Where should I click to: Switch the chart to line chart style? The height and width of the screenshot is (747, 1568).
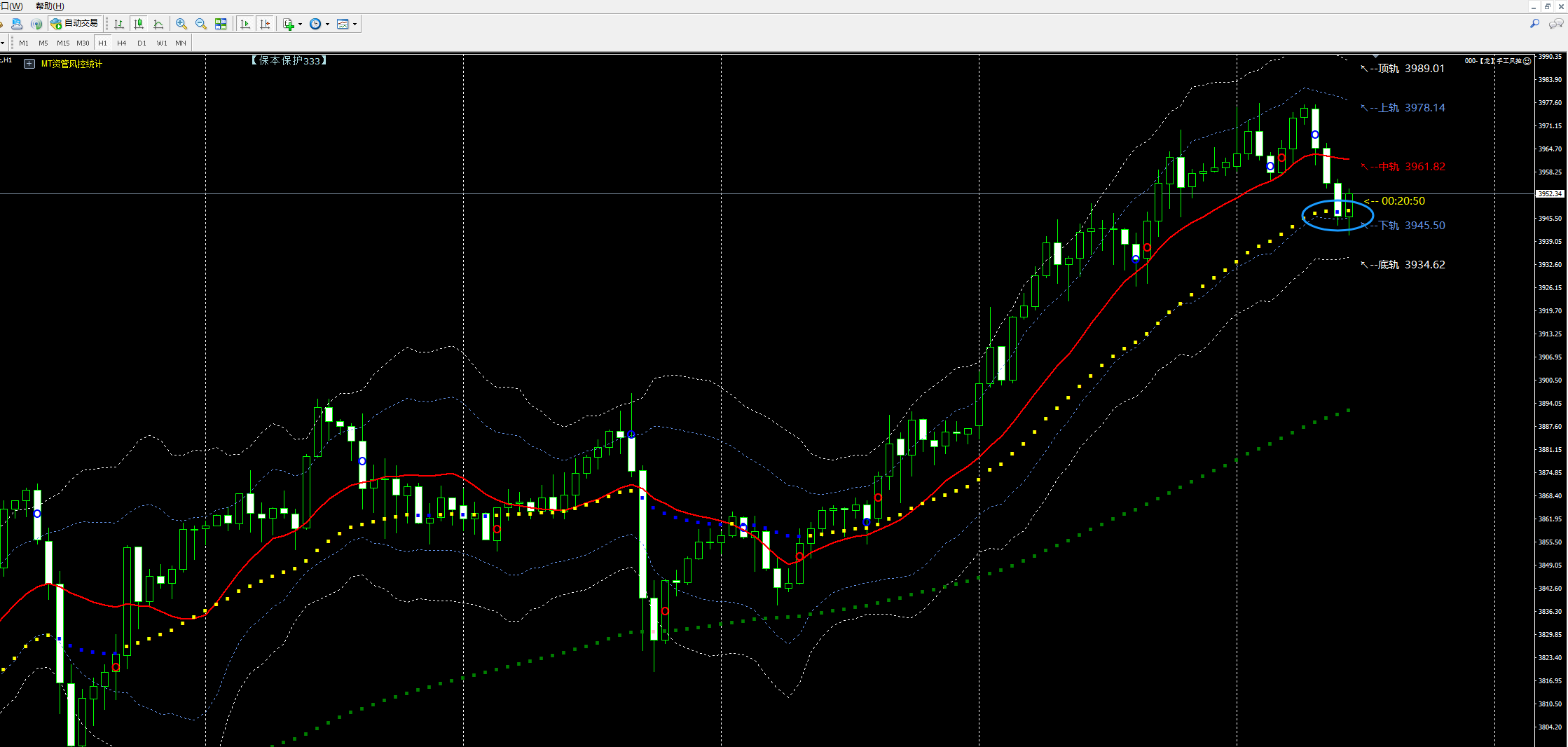tap(158, 24)
